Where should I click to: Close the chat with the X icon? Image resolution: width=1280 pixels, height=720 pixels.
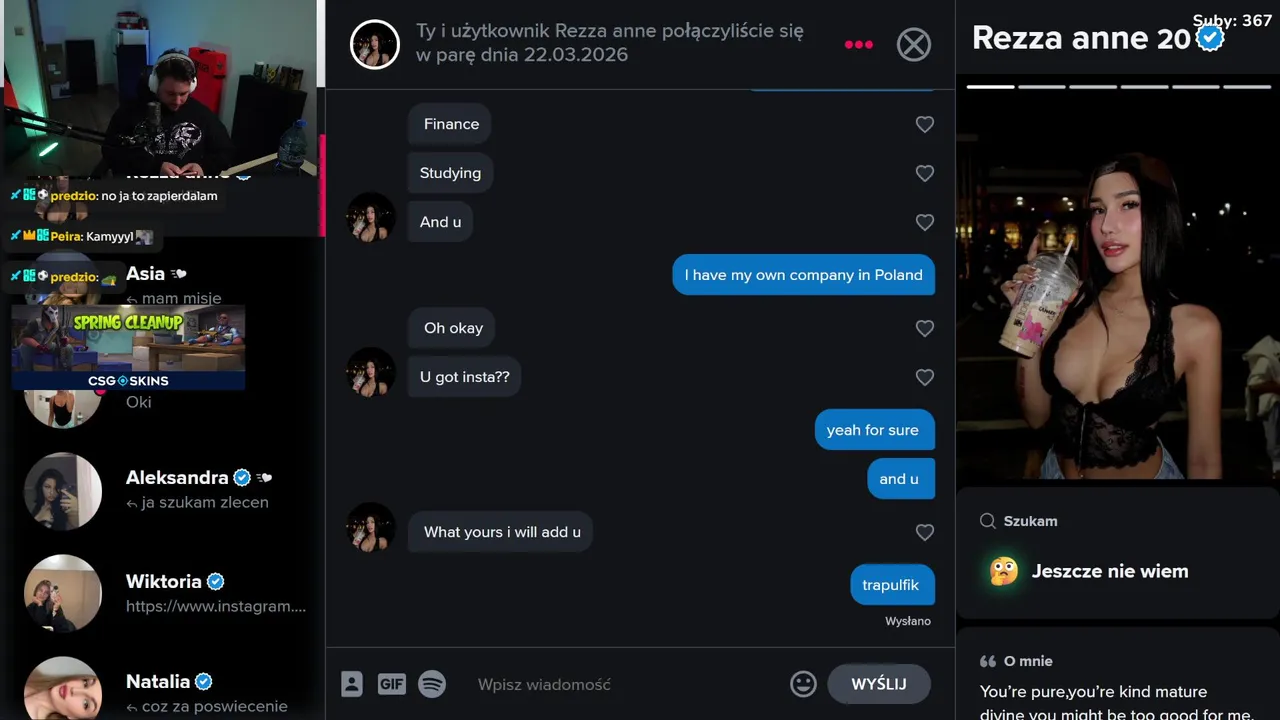pos(913,44)
